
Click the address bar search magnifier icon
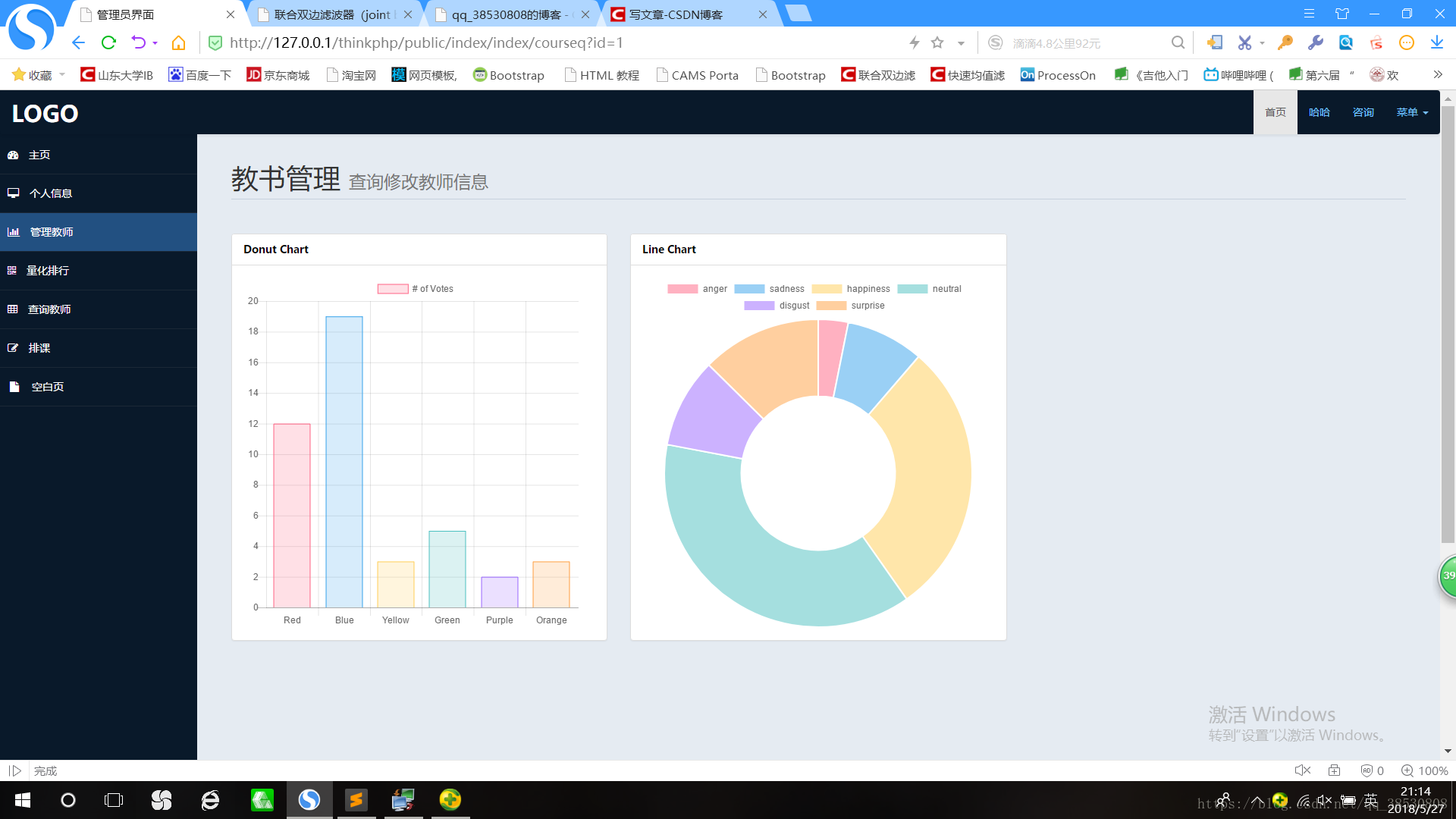(1178, 43)
